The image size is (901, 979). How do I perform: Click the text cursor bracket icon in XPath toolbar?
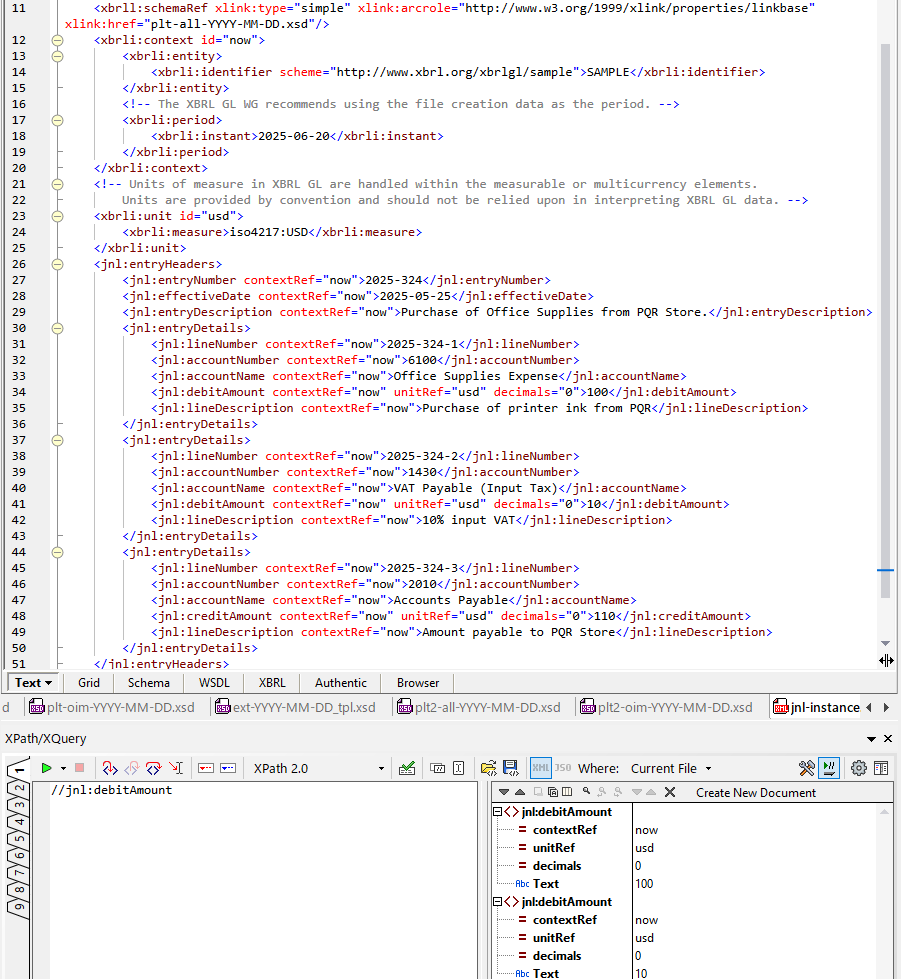tap(458, 768)
